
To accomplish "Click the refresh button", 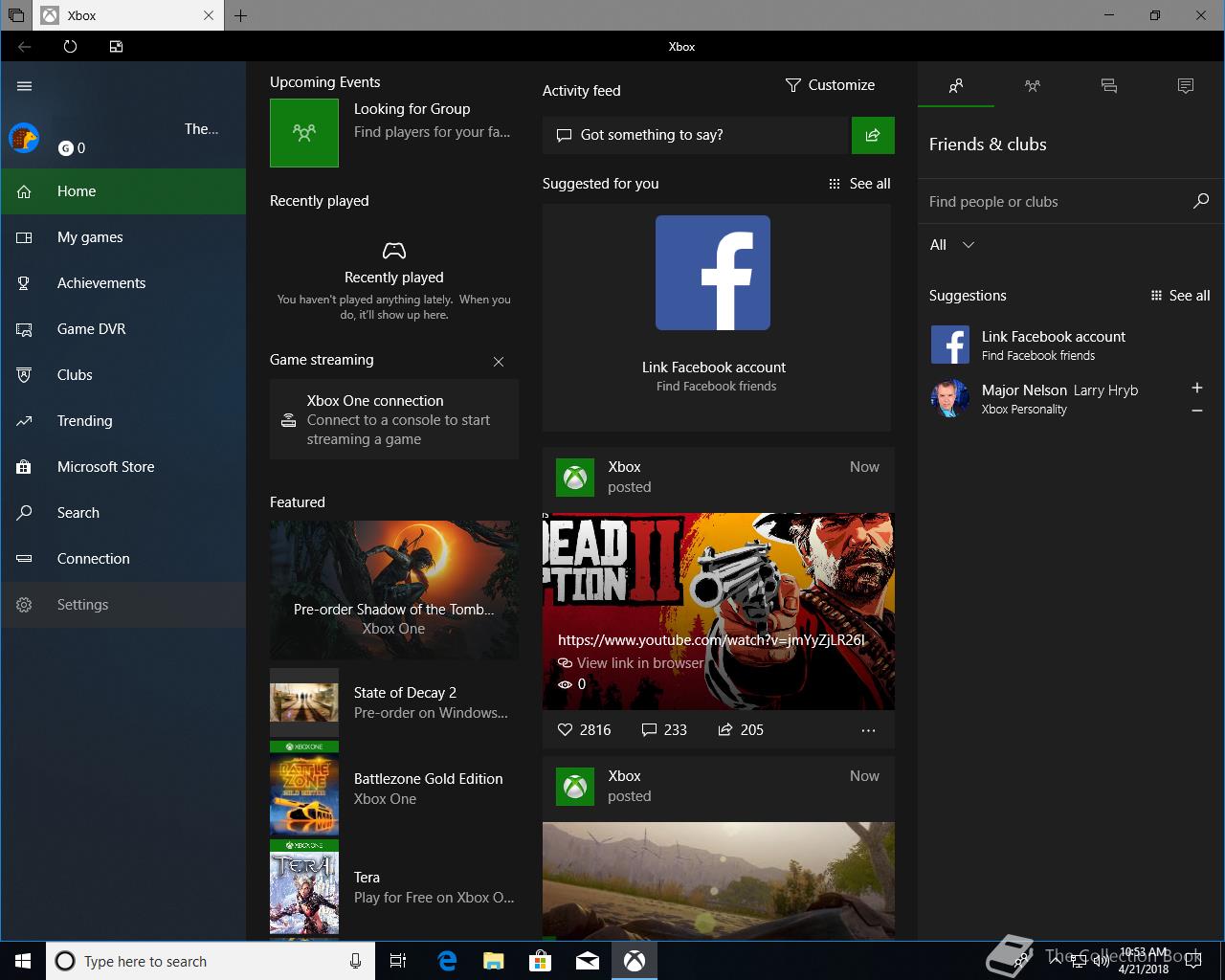I will point(70,46).
